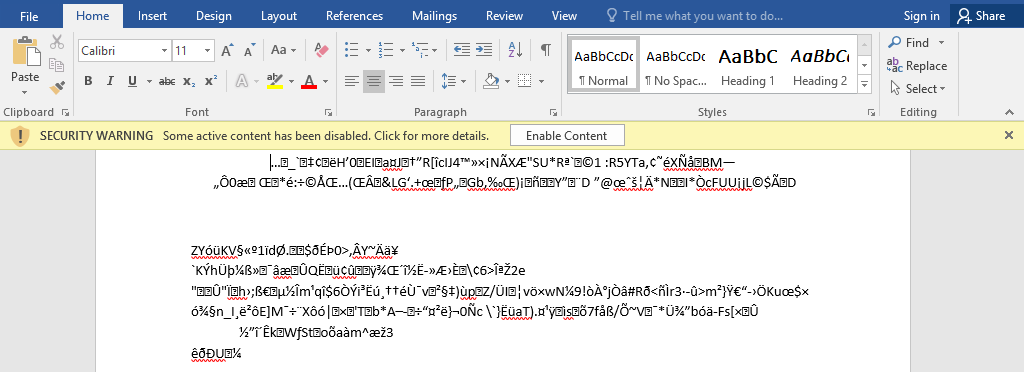Click the Sort A-Z icon

tap(515, 50)
